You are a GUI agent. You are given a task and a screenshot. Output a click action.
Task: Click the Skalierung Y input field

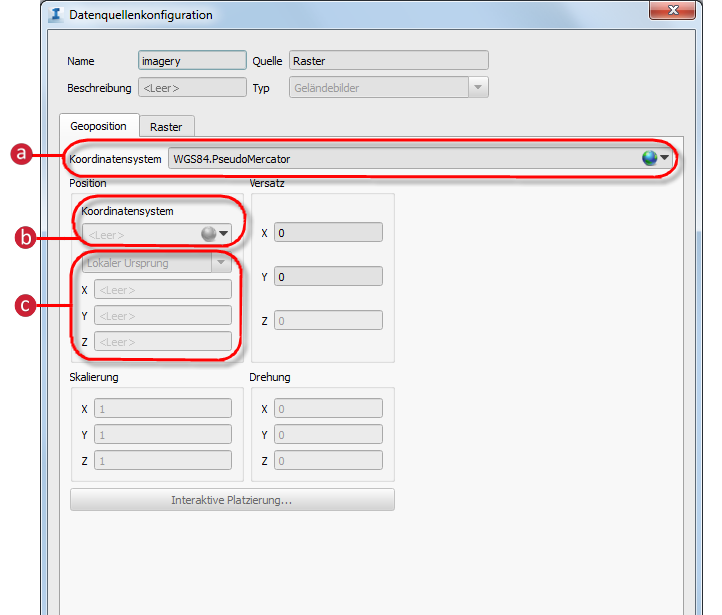click(163, 435)
